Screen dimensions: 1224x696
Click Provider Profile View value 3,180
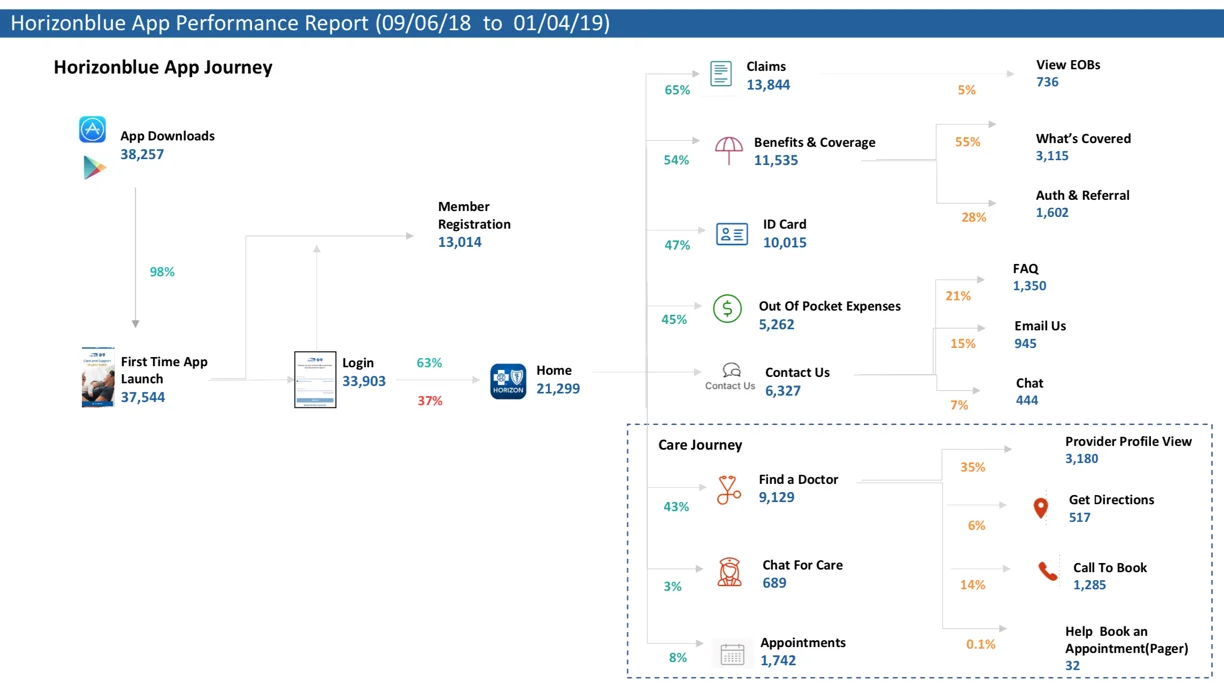(1081, 459)
